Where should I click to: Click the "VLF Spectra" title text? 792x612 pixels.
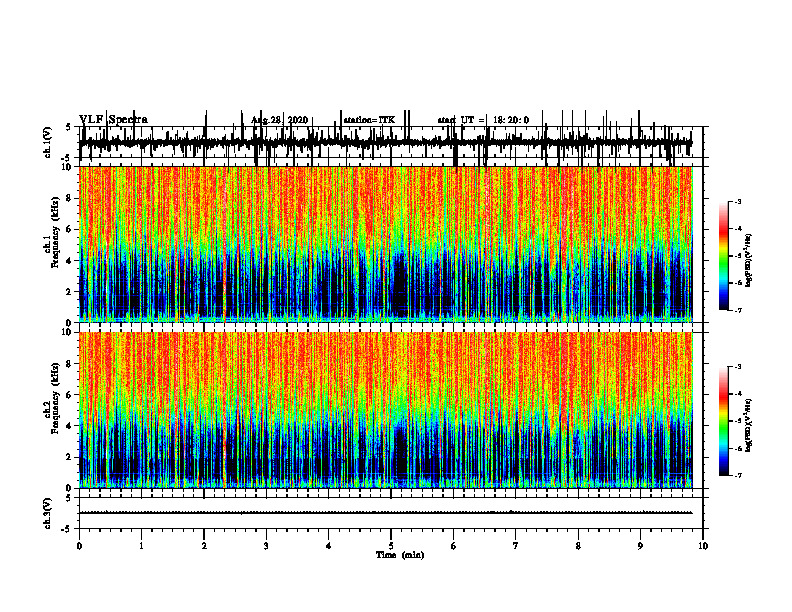(113, 120)
